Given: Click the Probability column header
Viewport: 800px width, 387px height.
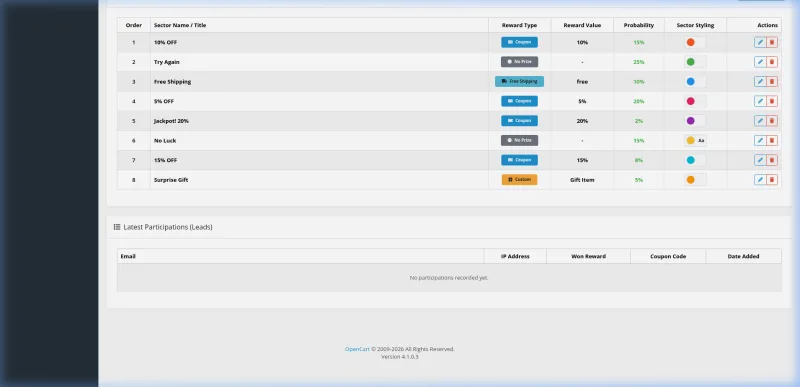Looking at the screenshot, I should pyautogui.click(x=639, y=25).
